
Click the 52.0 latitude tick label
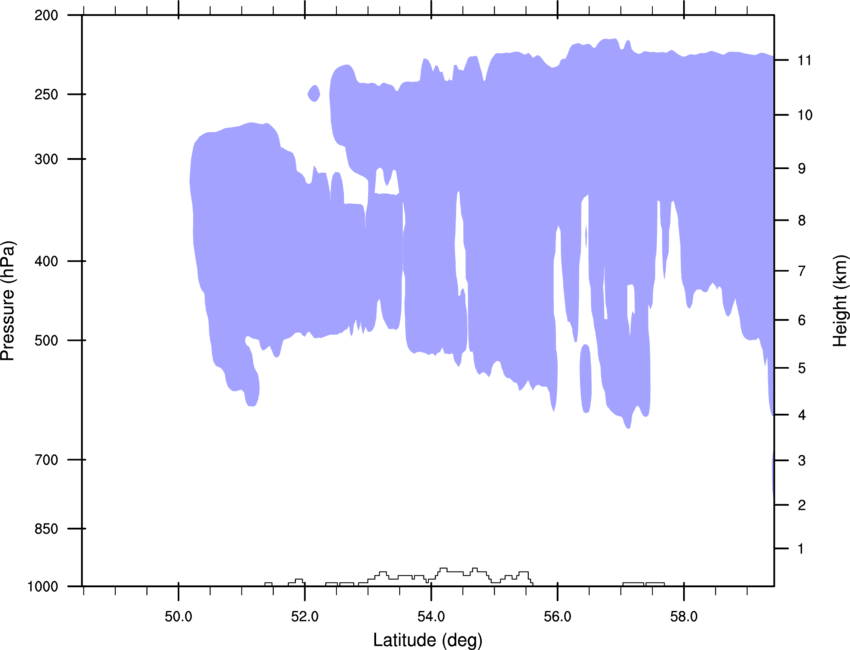click(305, 617)
